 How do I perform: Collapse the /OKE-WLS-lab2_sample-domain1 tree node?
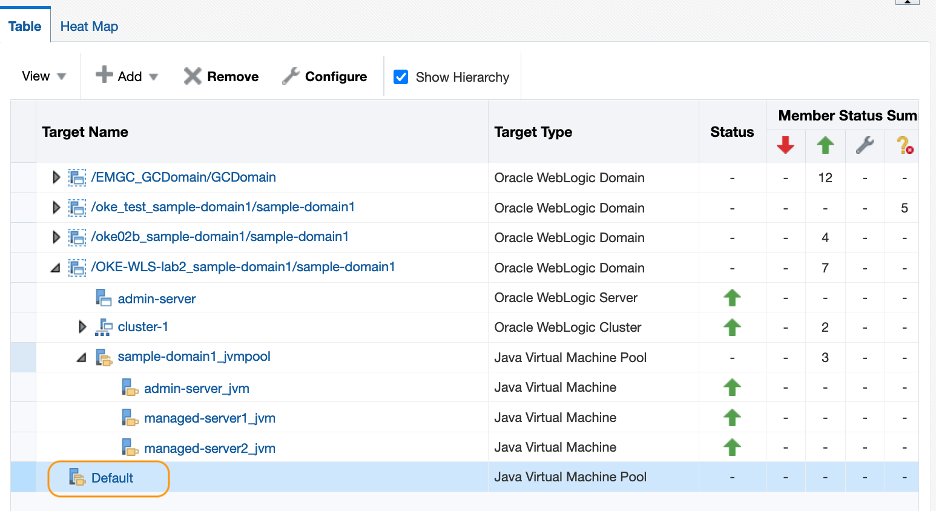pos(57,268)
